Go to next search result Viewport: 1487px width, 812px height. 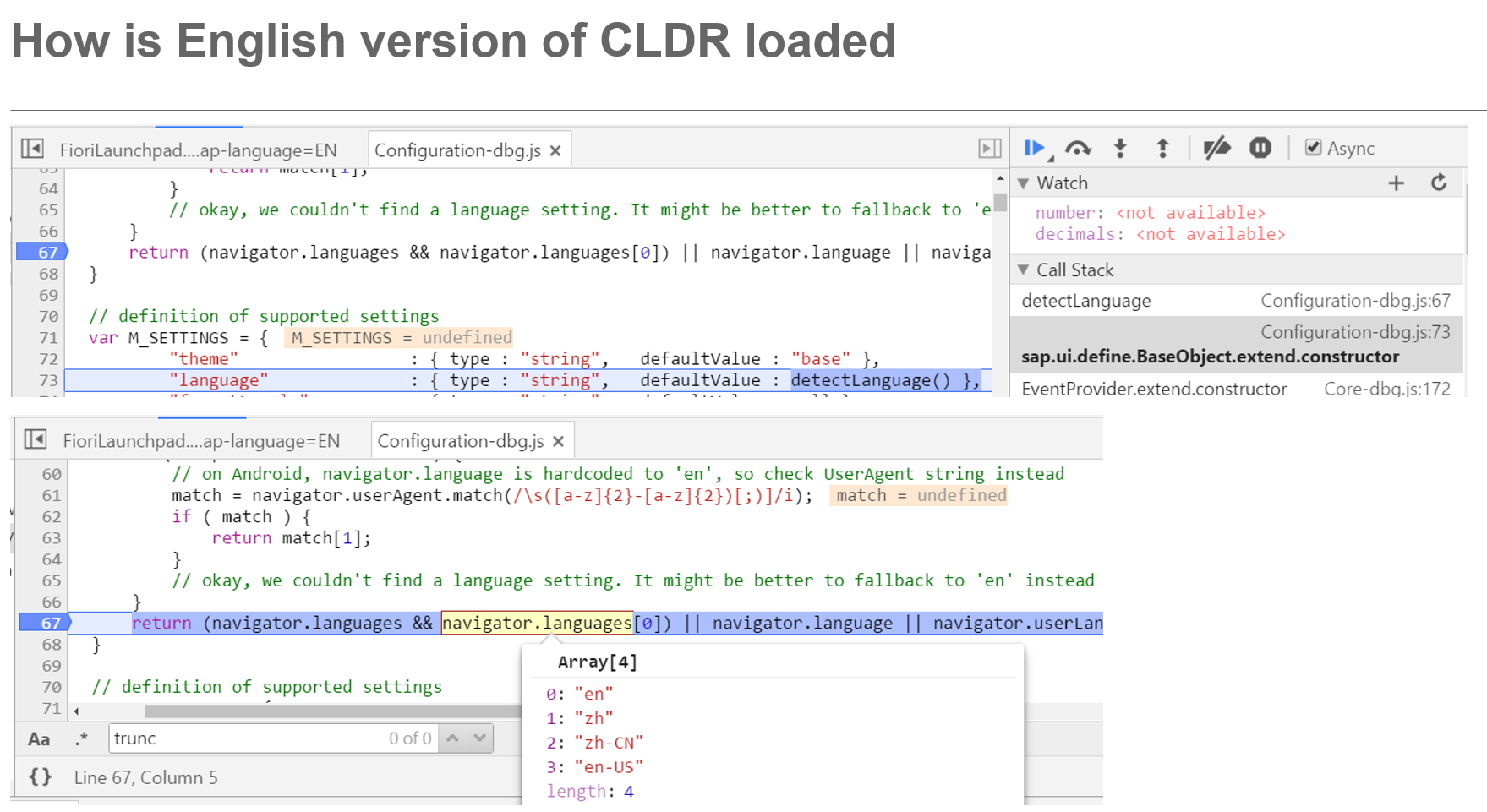click(480, 738)
